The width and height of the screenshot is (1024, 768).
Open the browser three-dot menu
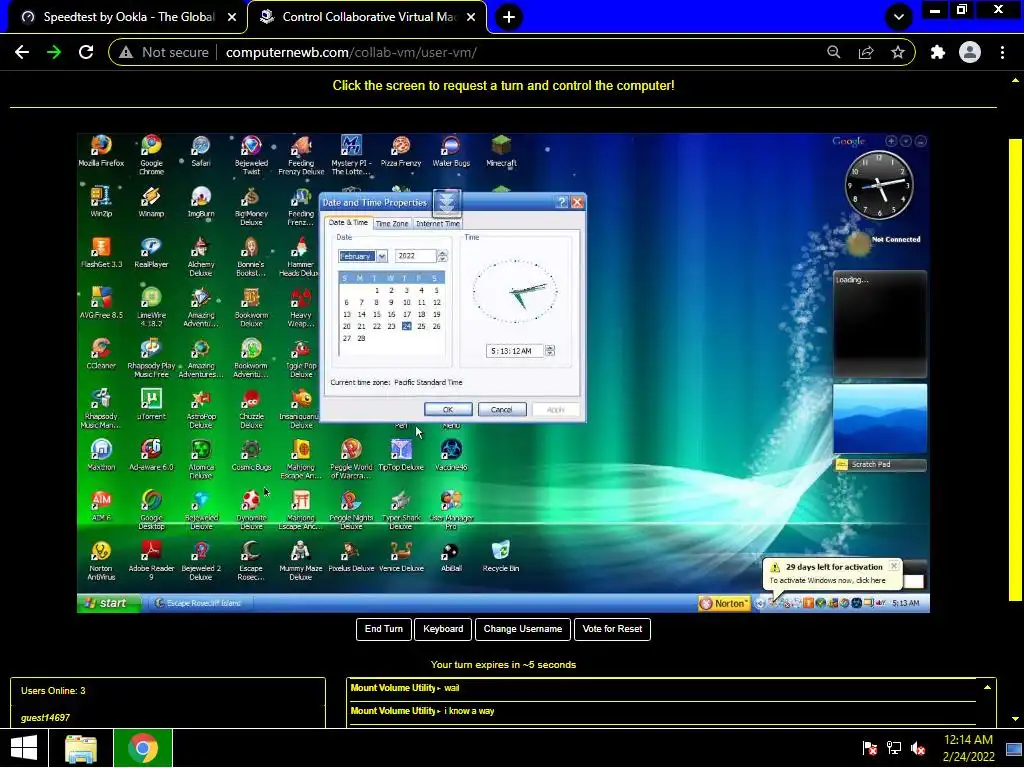tap(1002, 52)
